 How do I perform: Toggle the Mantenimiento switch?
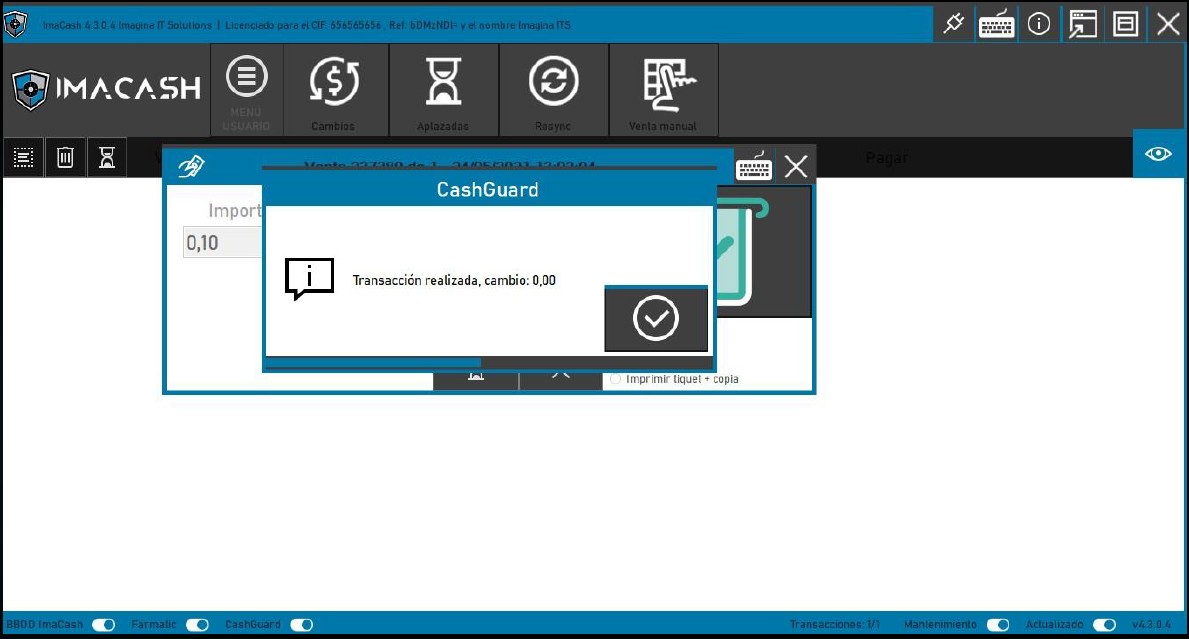[x=998, y=625]
